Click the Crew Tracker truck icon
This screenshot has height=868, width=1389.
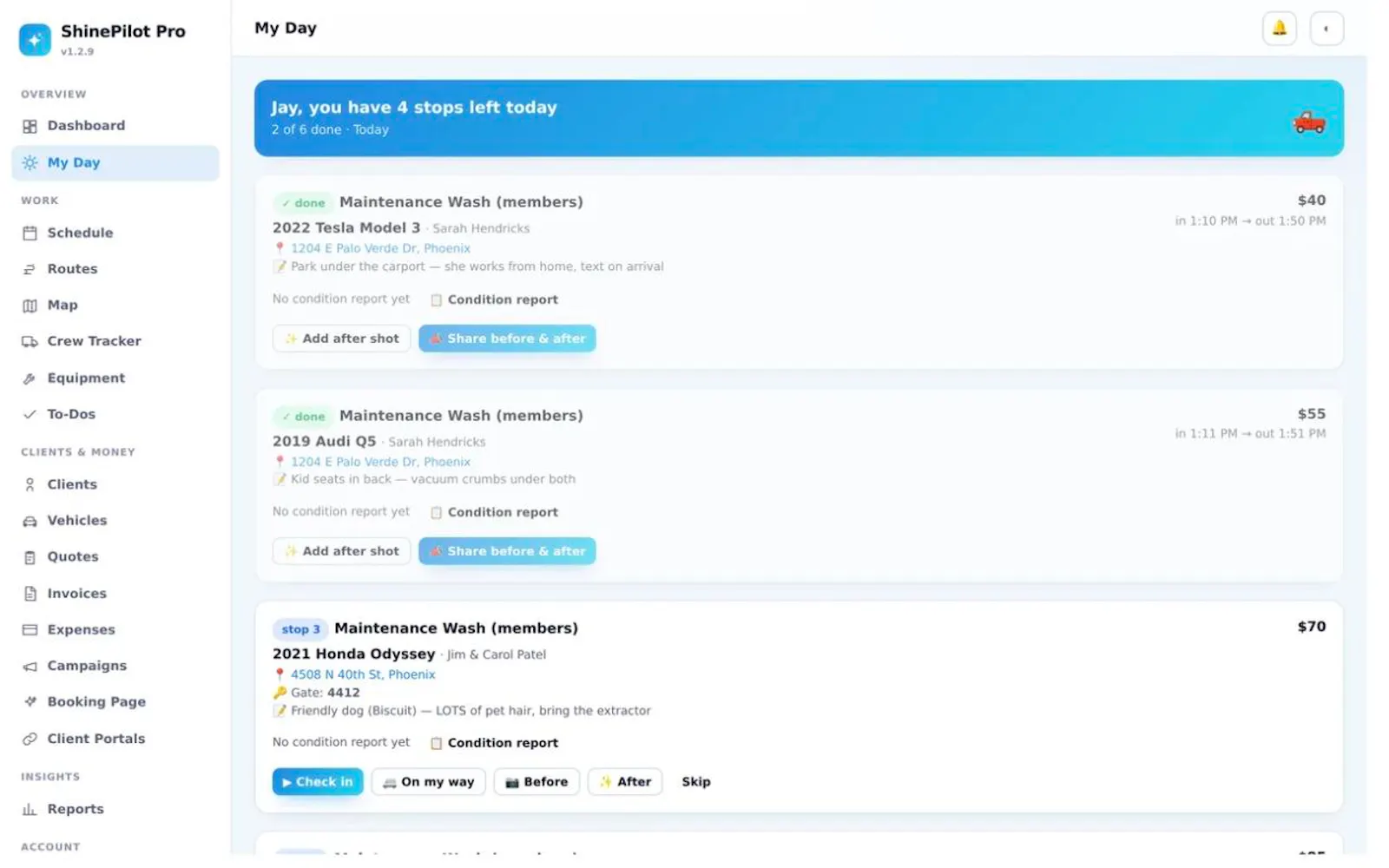30,341
